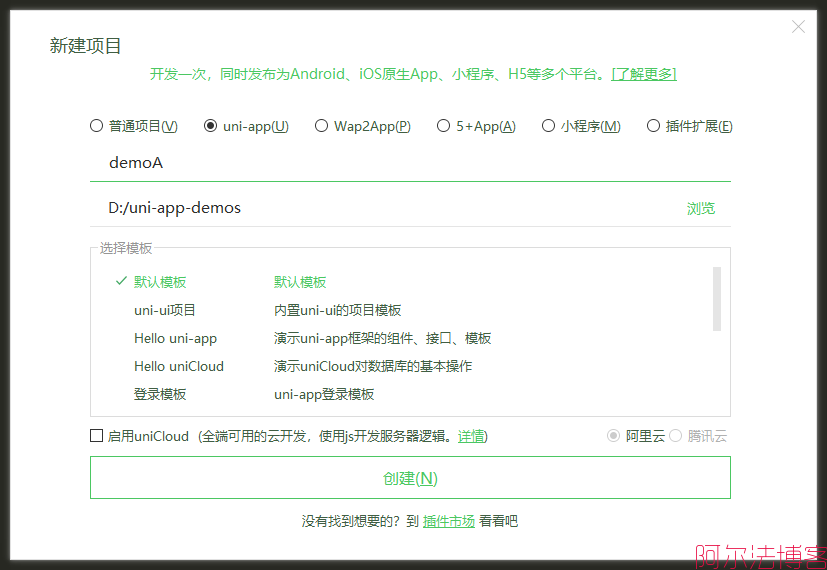This screenshot has height=570, width=827.
Task: Select the 阿里云 radio option
Action: (613, 436)
